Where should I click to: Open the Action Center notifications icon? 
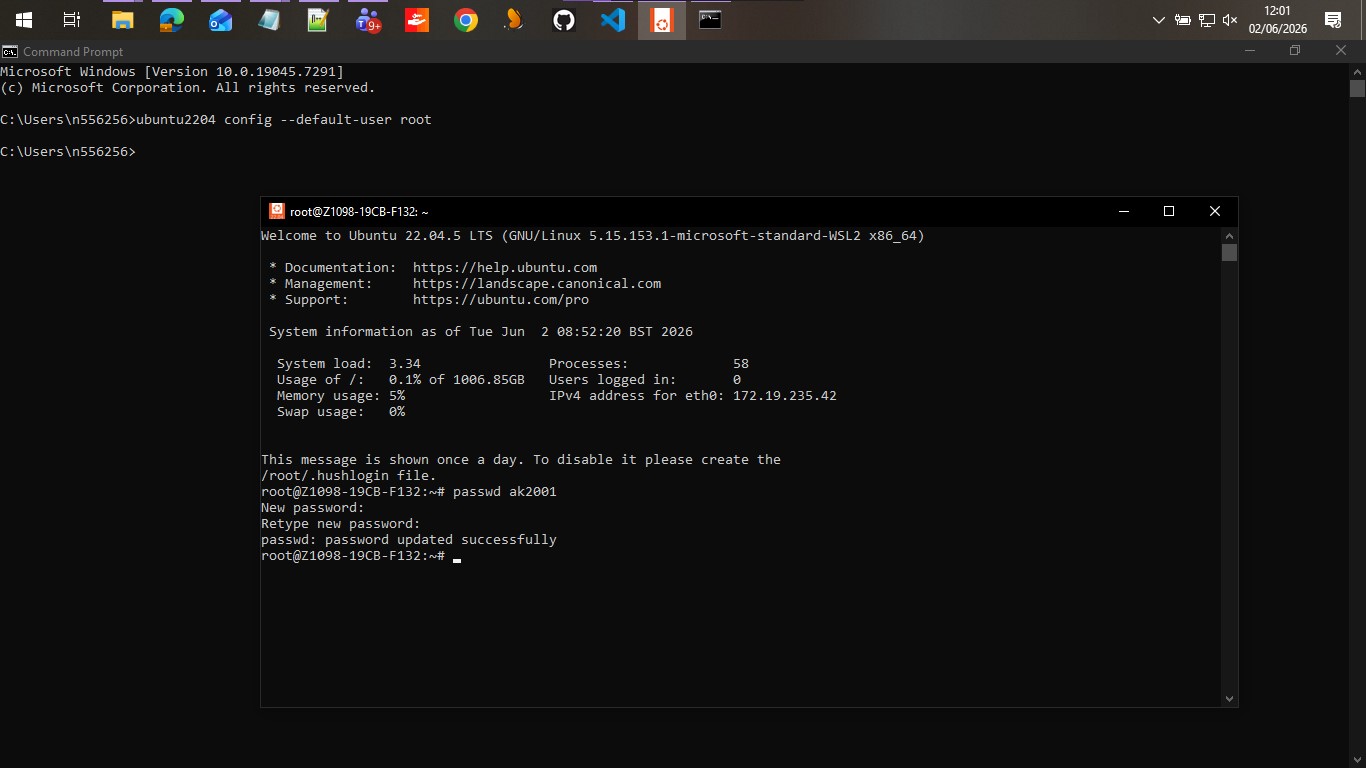pyautogui.click(x=1333, y=20)
